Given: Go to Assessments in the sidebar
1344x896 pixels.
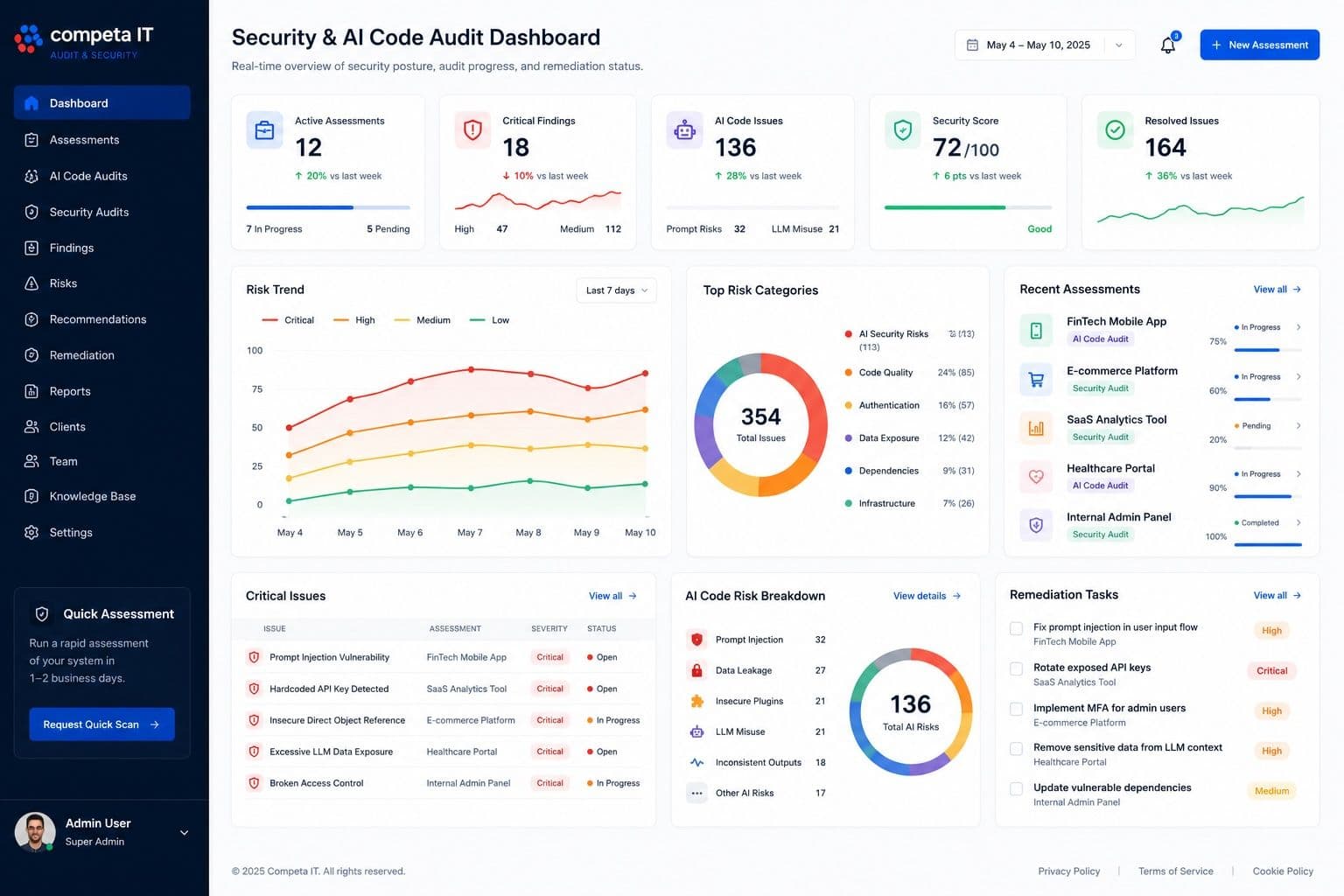Looking at the screenshot, I should click(x=102, y=140).
